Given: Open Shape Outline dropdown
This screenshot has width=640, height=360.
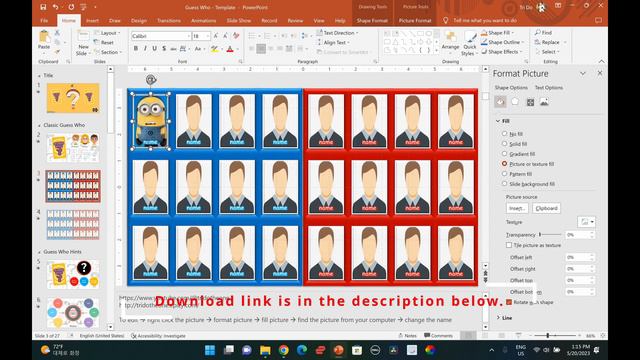Looking at the screenshot, I should coord(502,42).
